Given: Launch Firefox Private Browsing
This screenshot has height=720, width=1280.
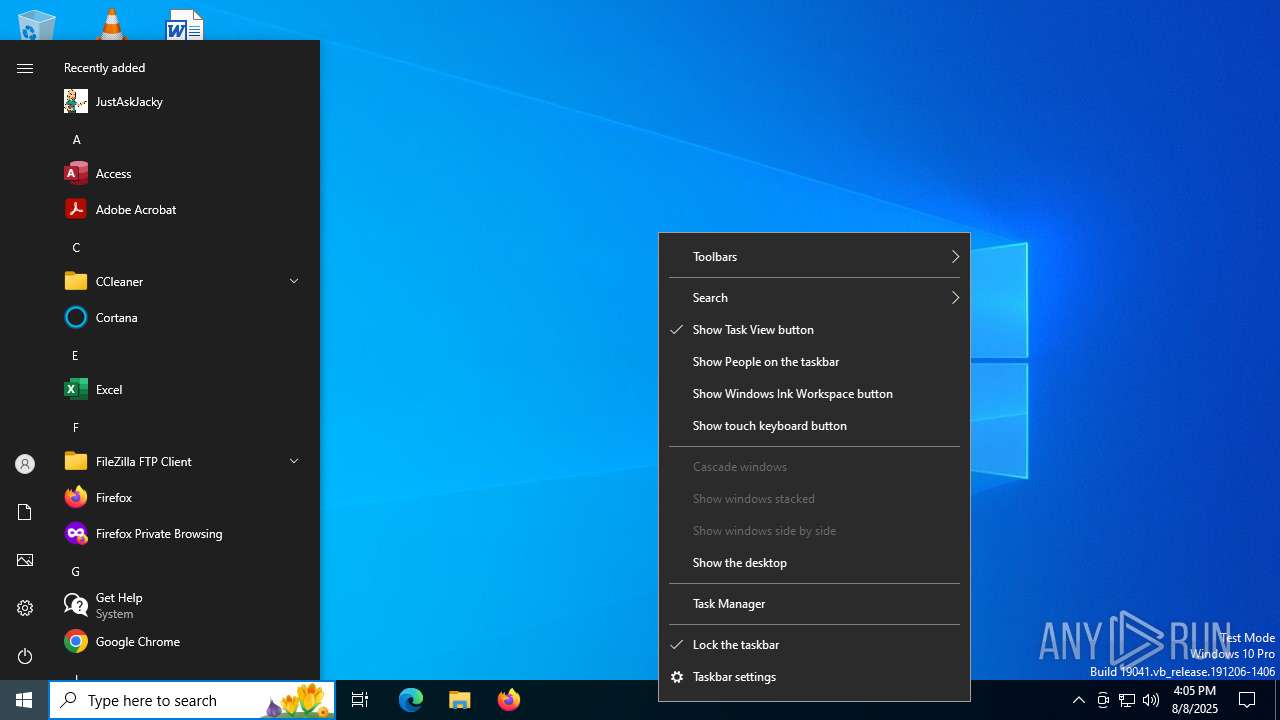Looking at the screenshot, I should tap(182, 533).
